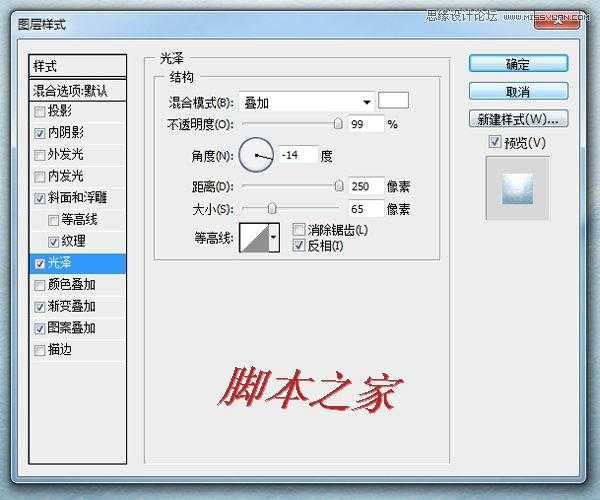Click the 取消 cancel button
The height and width of the screenshot is (500, 600).
[x=518, y=91]
